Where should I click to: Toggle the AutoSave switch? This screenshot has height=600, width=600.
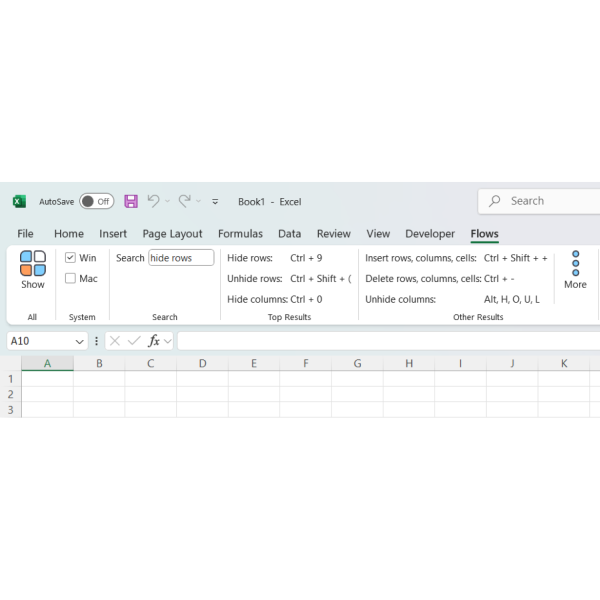tap(97, 201)
